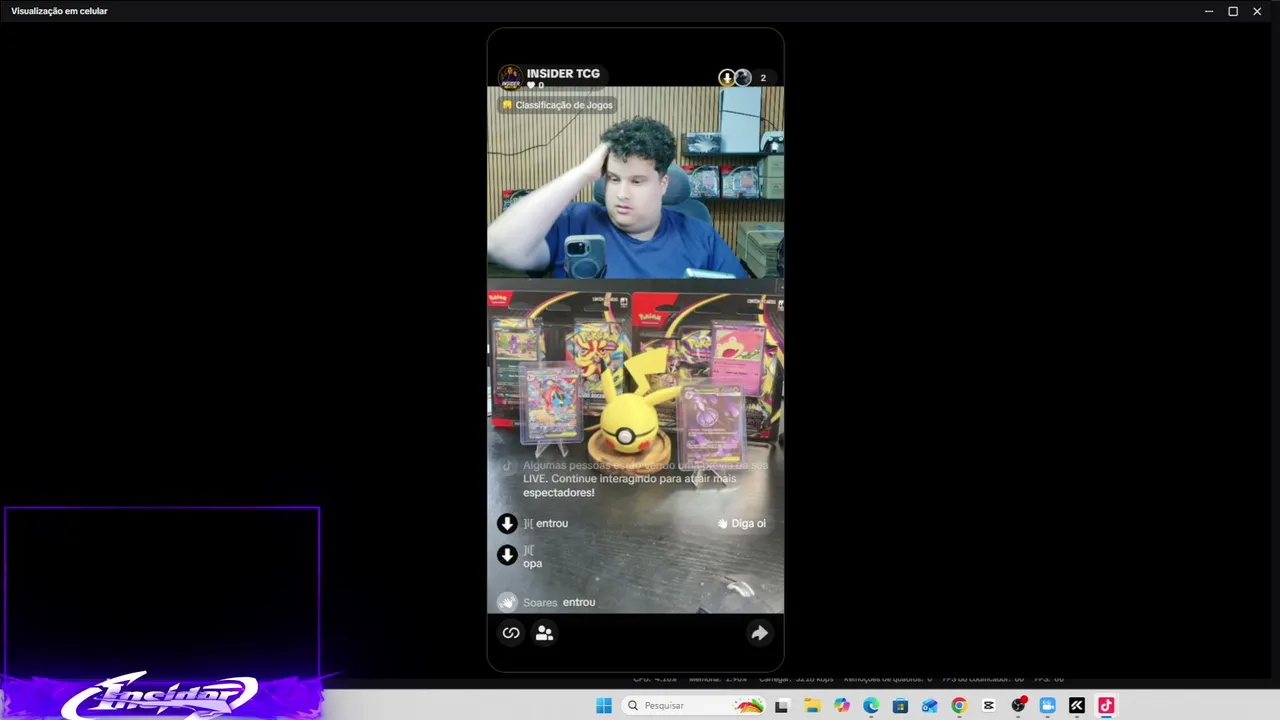Image resolution: width=1280 pixels, height=720 pixels.
Task: Click the Pokémon cards camera feed
Action: click(x=635, y=445)
